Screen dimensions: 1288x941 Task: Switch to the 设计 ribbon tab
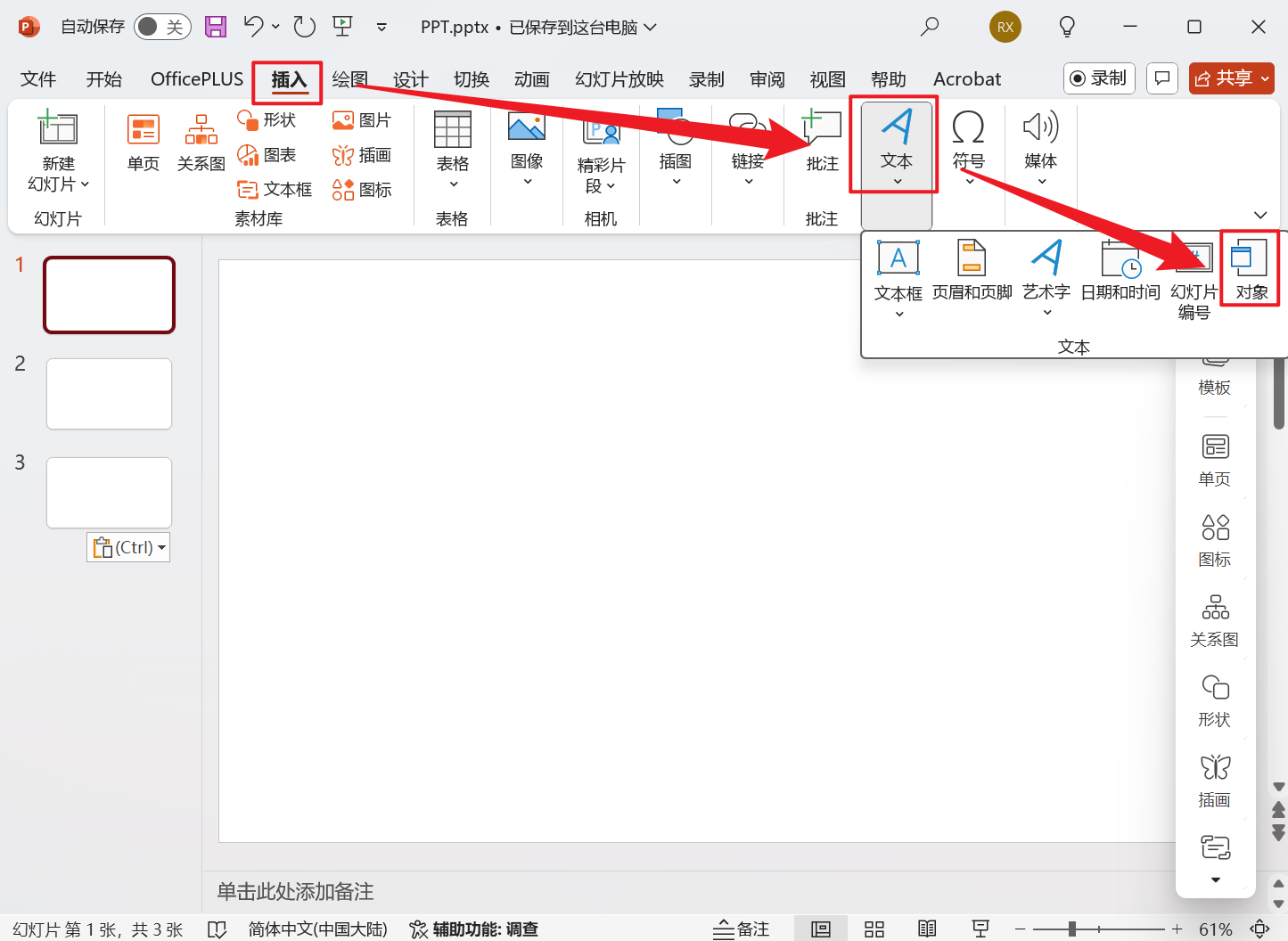409,78
